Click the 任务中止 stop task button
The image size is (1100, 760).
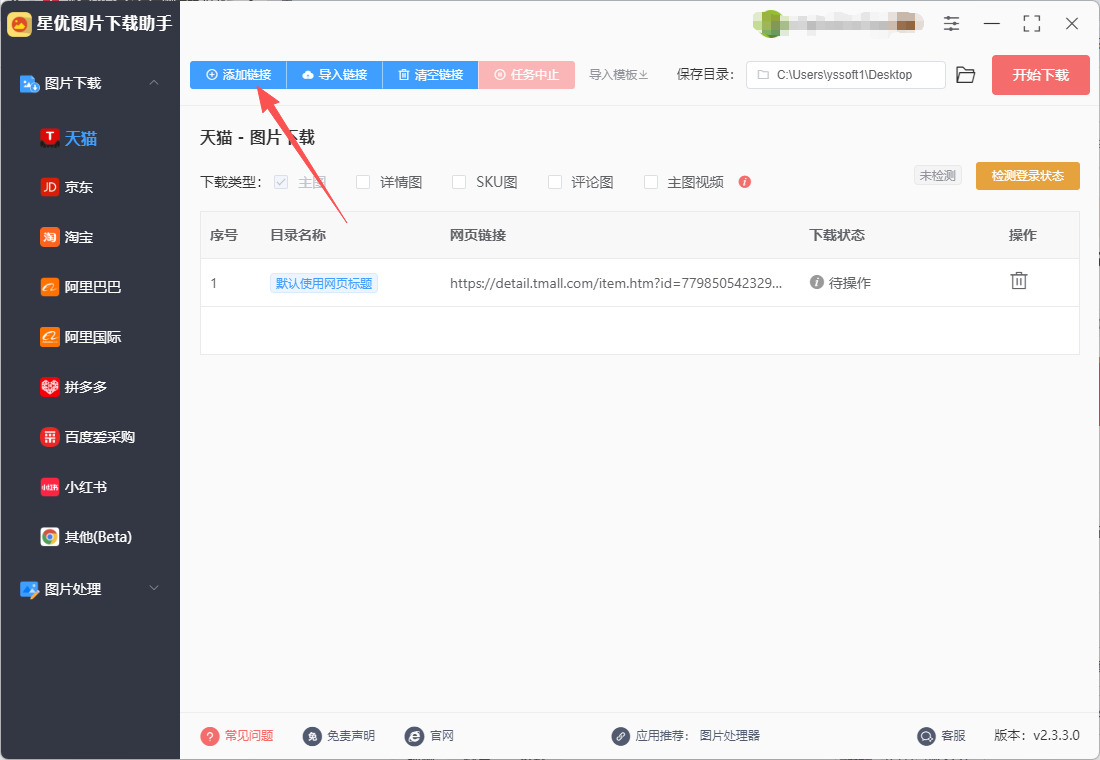click(x=527, y=75)
